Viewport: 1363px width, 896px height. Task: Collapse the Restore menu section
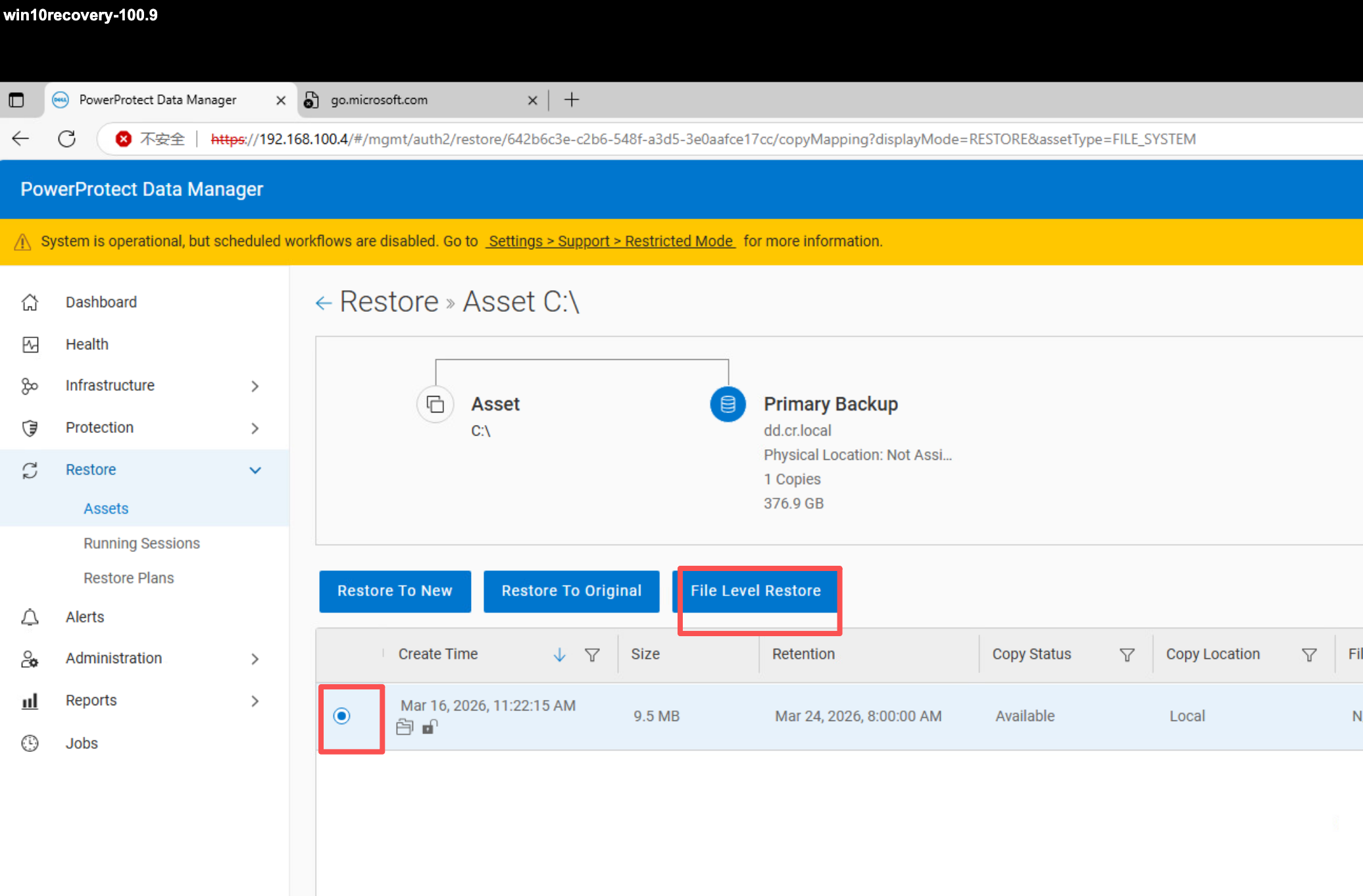(x=255, y=470)
